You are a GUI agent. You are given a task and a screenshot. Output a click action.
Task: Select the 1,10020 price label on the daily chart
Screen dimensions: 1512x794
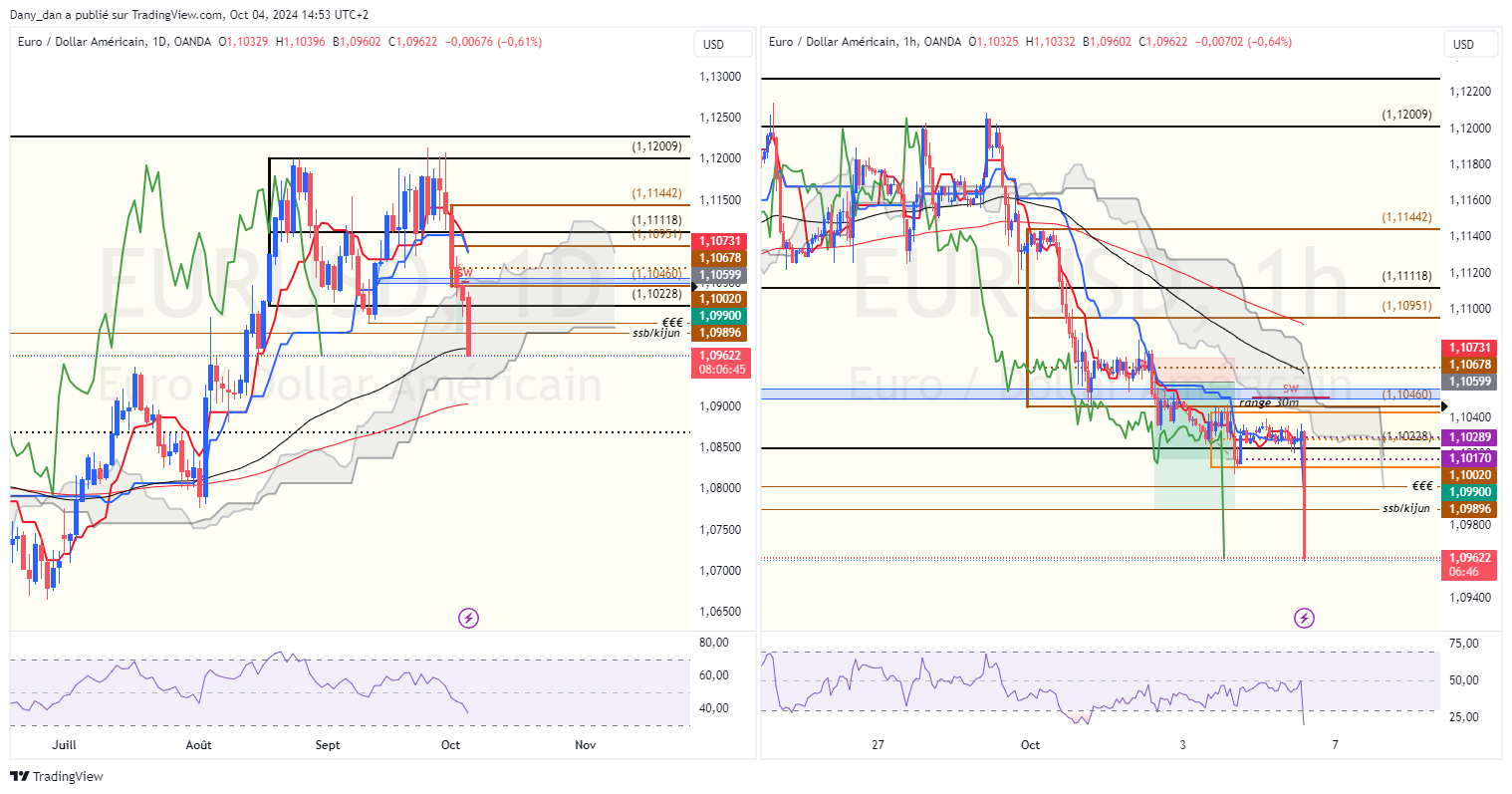tap(720, 299)
